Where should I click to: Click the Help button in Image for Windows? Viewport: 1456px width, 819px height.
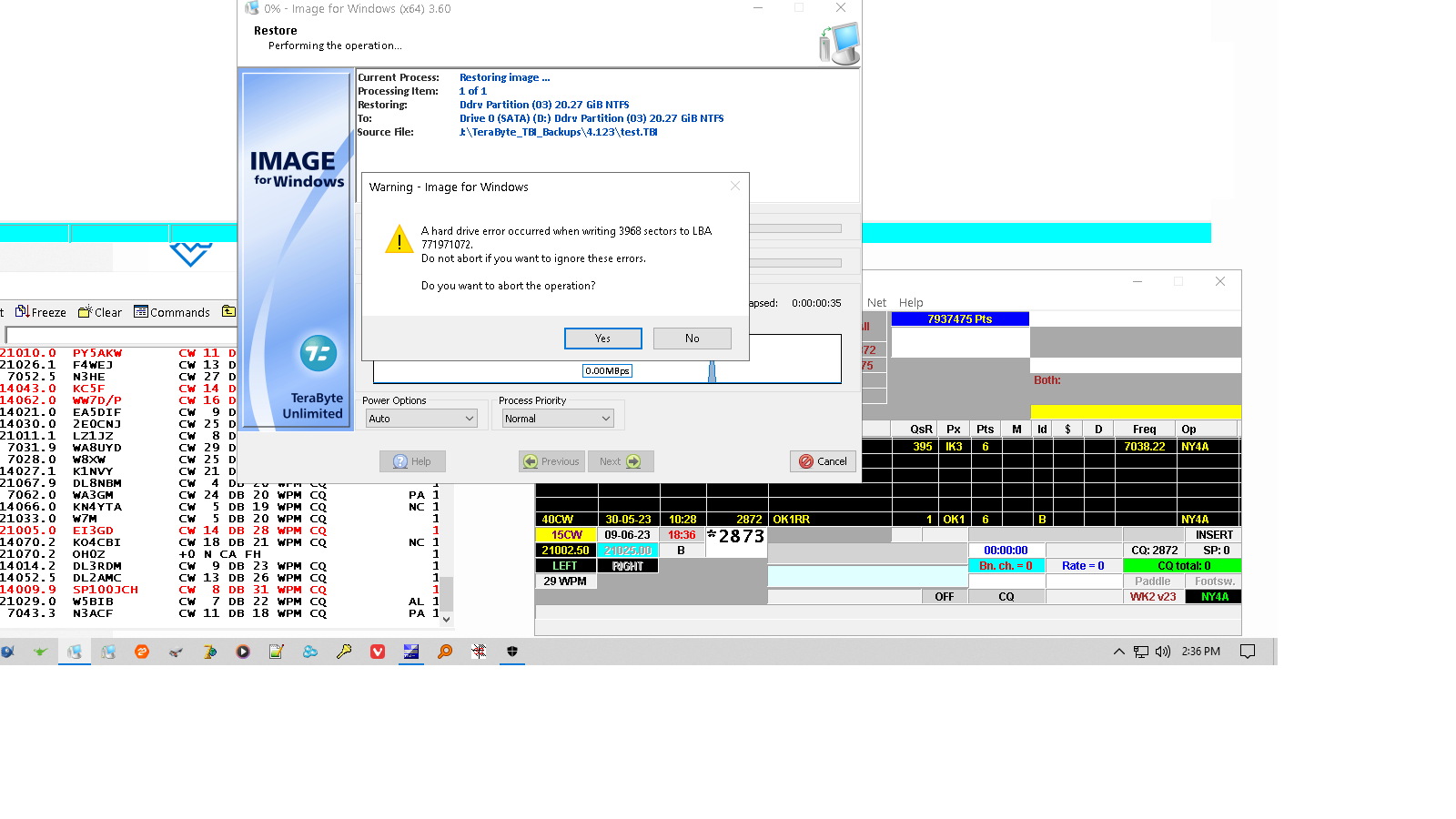[x=412, y=461]
